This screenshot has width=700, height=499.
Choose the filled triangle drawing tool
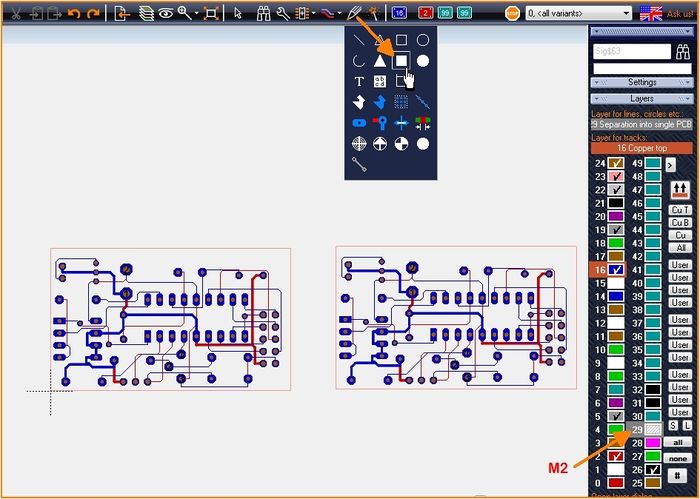(x=380, y=60)
